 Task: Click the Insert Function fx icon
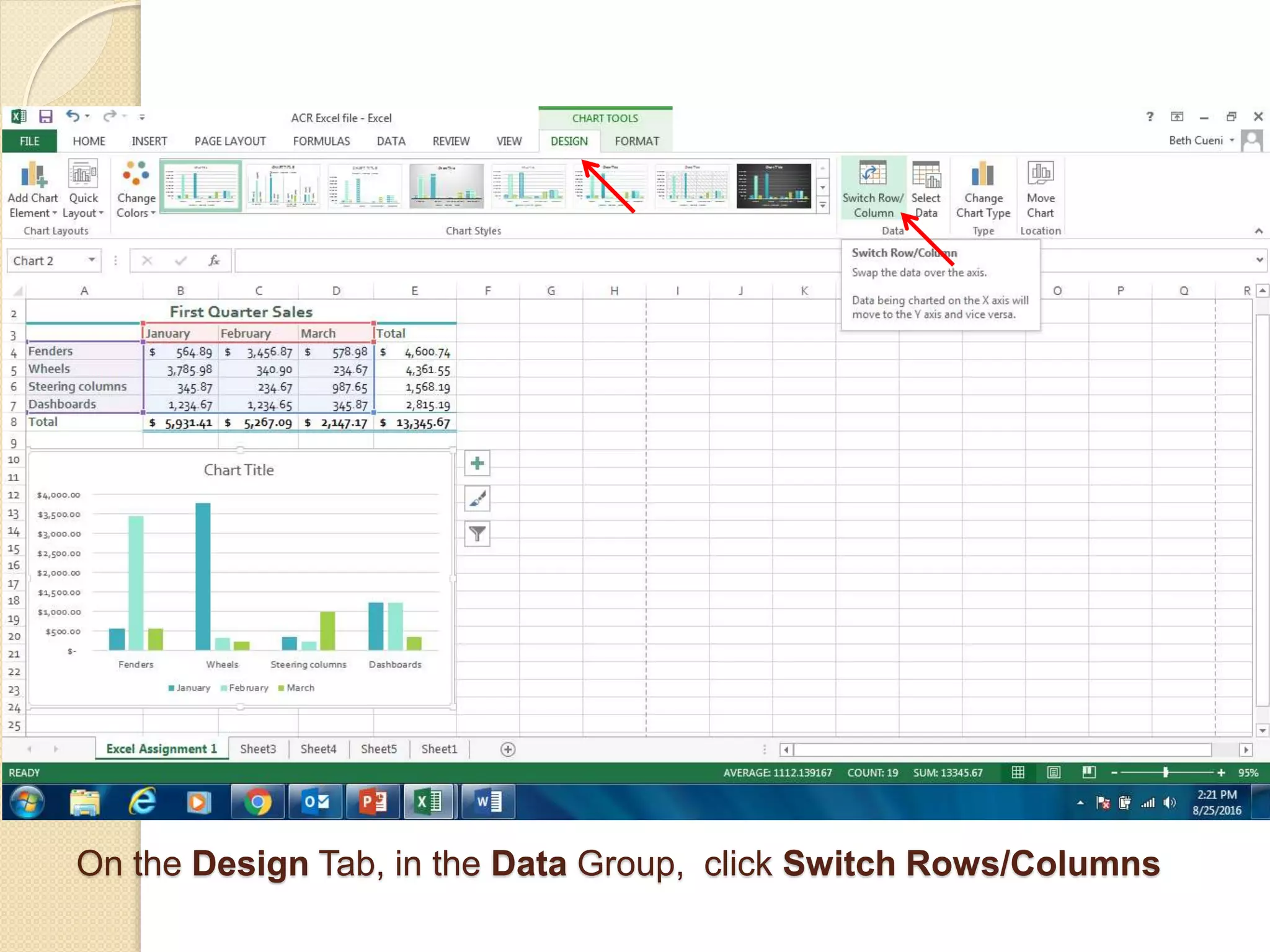pos(214,261)
